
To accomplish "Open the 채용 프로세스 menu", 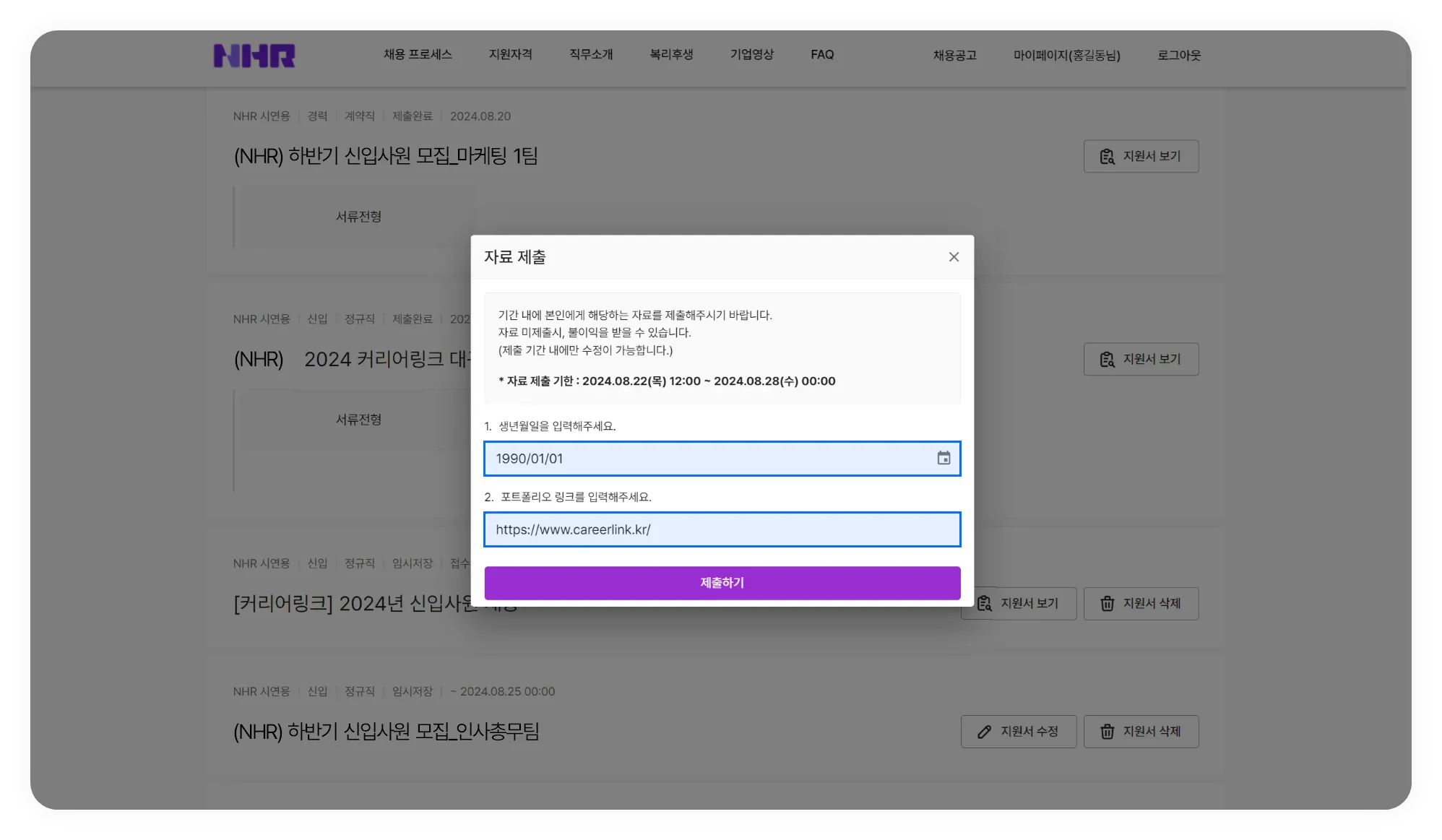I will pyautogui.click(x=418, y=55).
